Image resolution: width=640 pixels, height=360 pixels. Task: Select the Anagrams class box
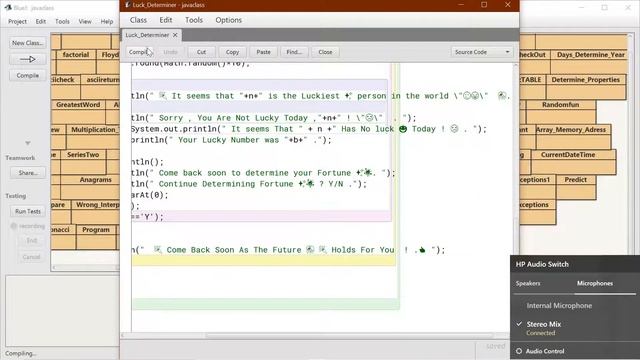click(x=90, y=187)
